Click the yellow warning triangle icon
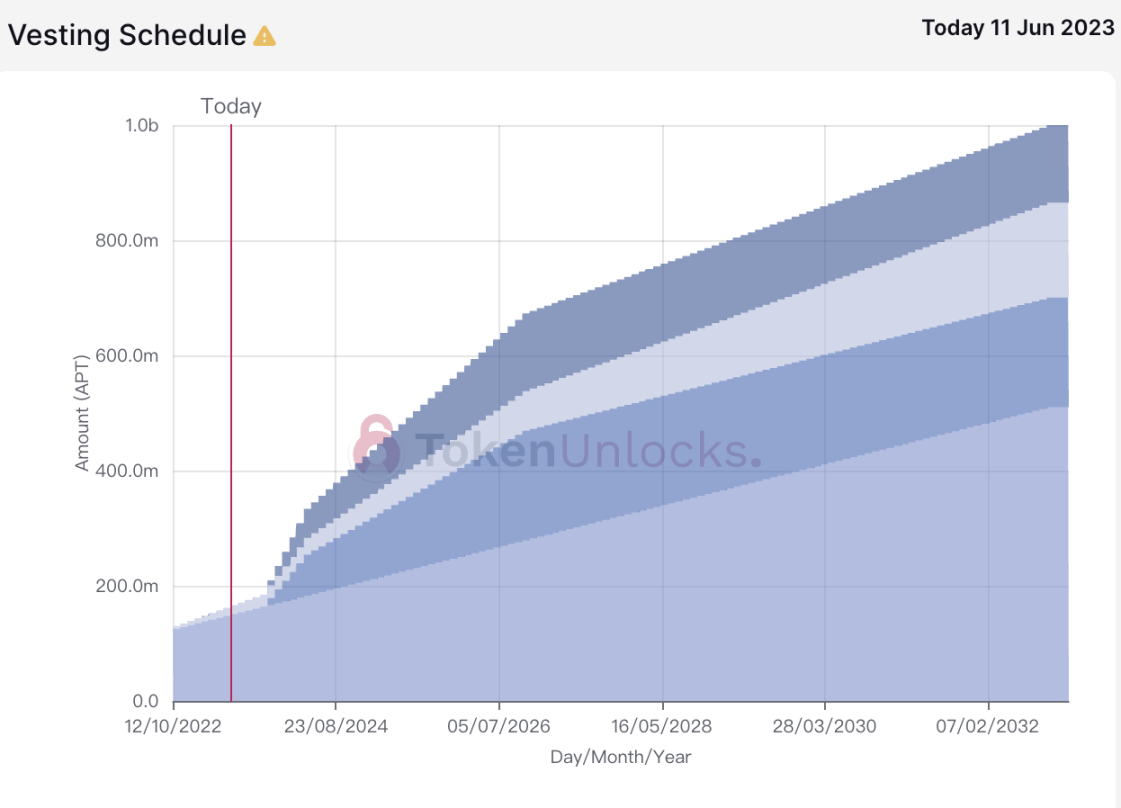This screenshot has width=1121, height=808. pyautogui.click(x=265, y=36)
